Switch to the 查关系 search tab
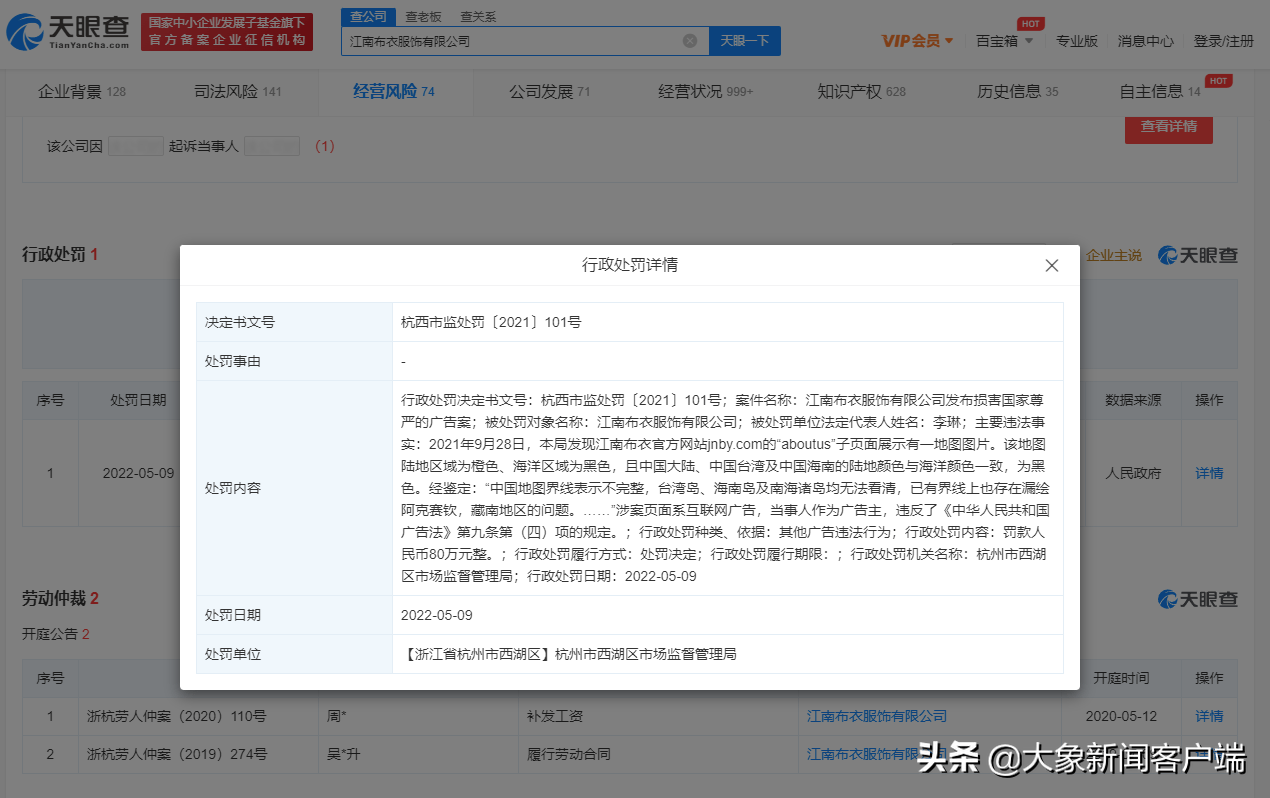 (478, 17)
